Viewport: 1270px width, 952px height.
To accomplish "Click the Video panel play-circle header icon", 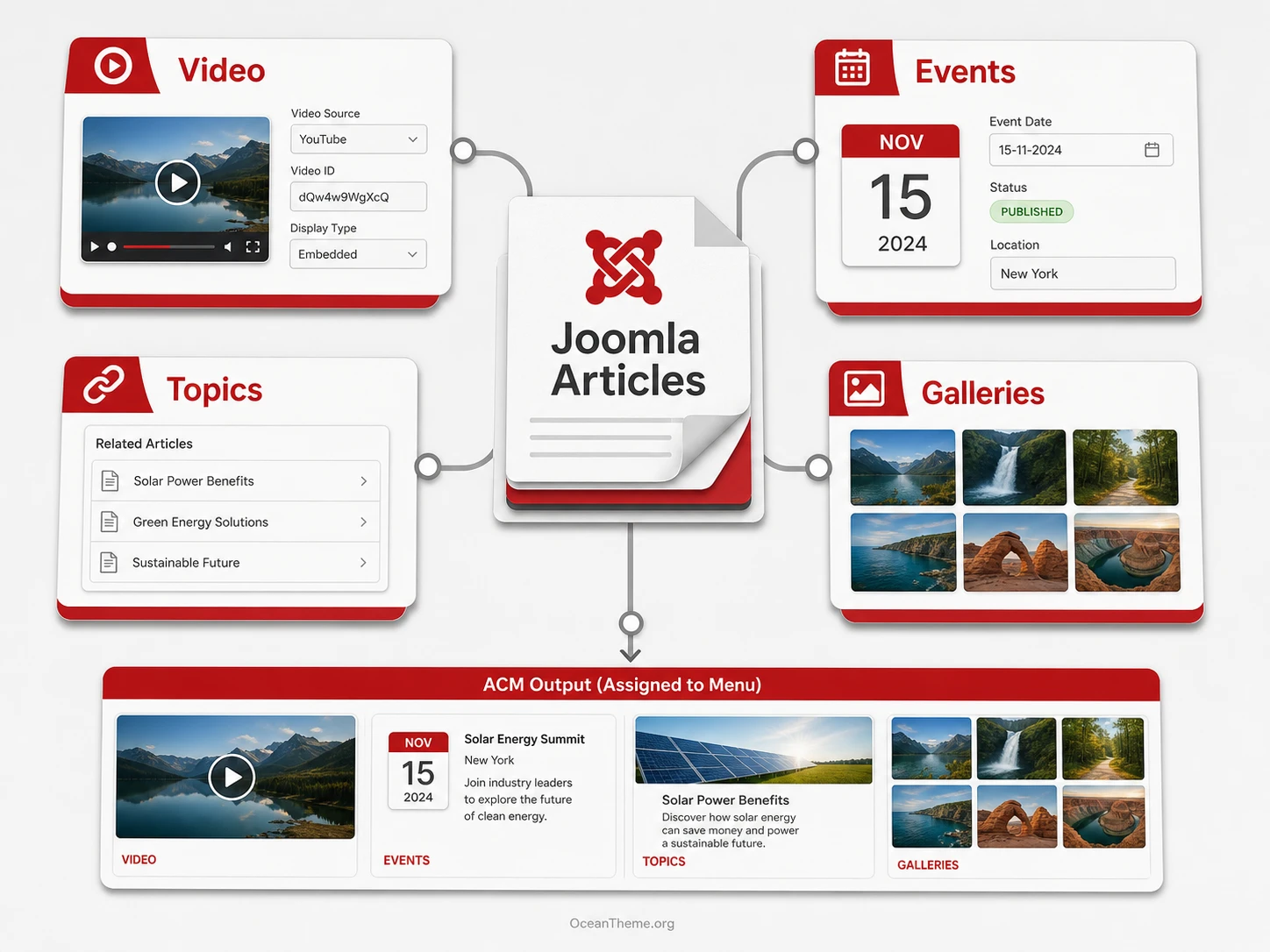I will tap(113, 66).
